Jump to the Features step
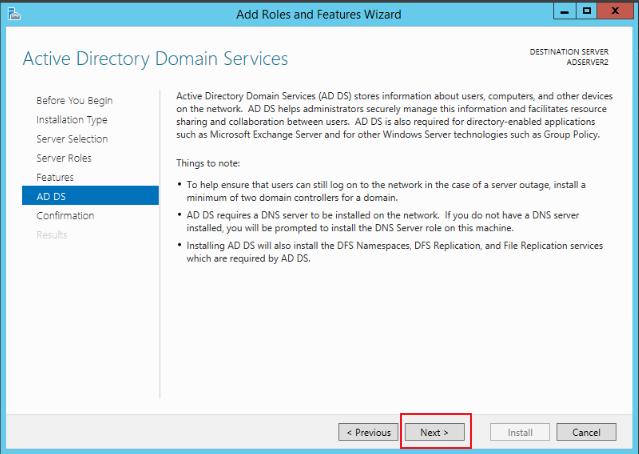Screen dimensions: 639x454 point(55,177)
